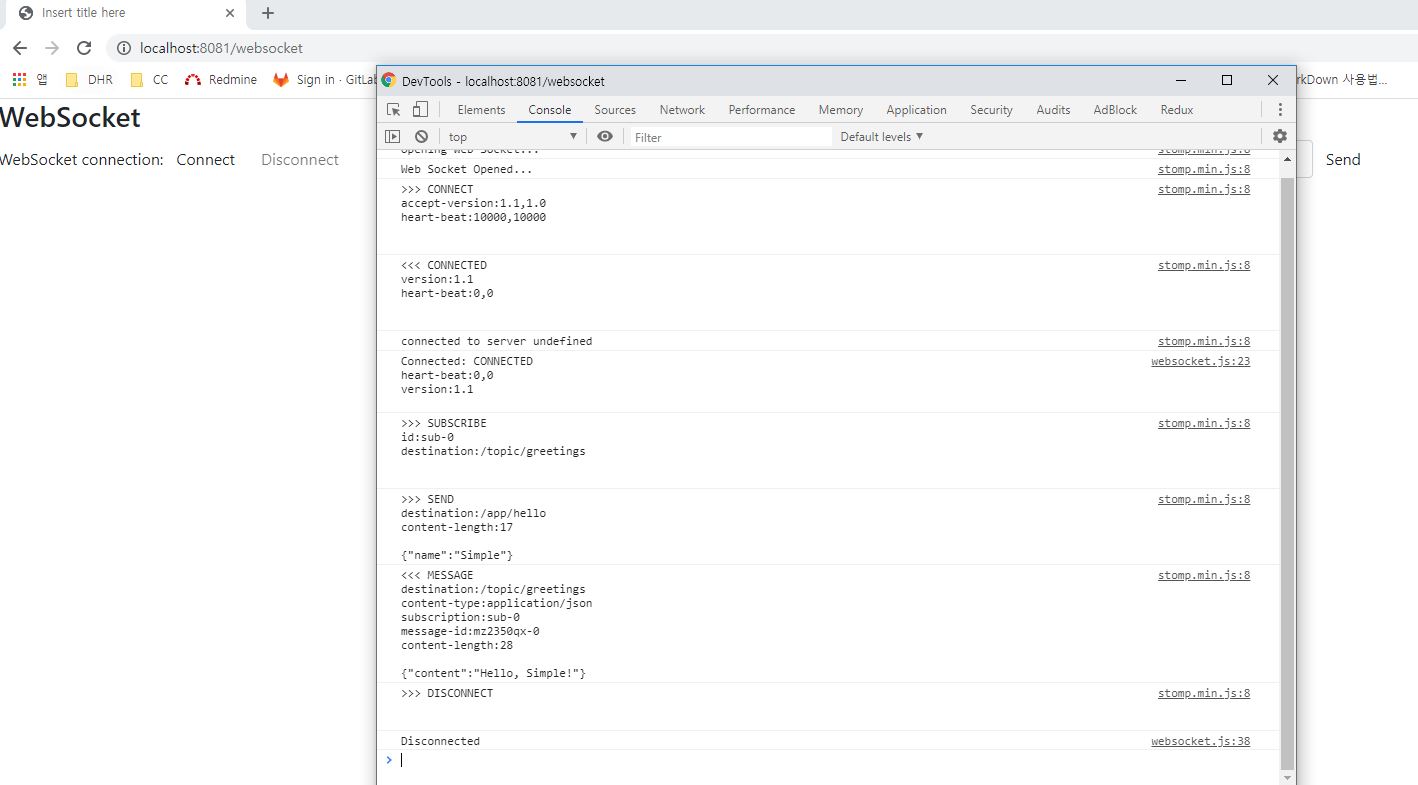
Task: Click the 'heart-beat:10000,10000' log line
Action: coord(473,217)
